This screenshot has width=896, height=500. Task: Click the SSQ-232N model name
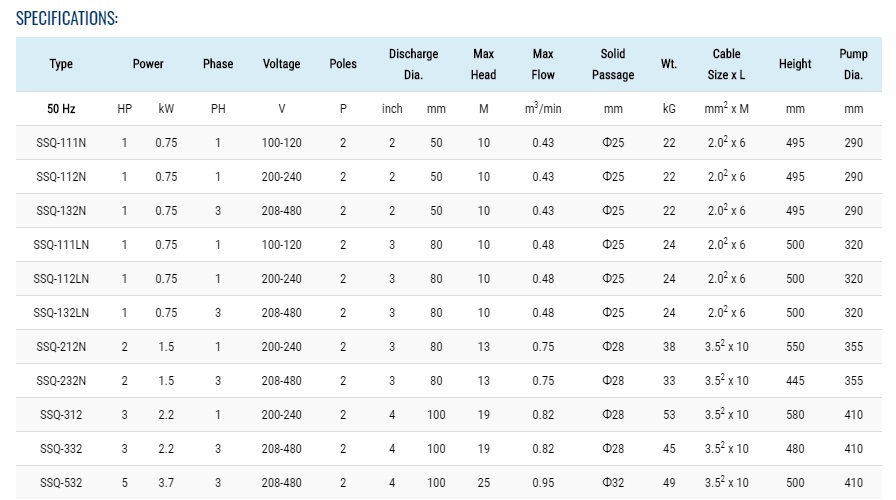point(61,381)
